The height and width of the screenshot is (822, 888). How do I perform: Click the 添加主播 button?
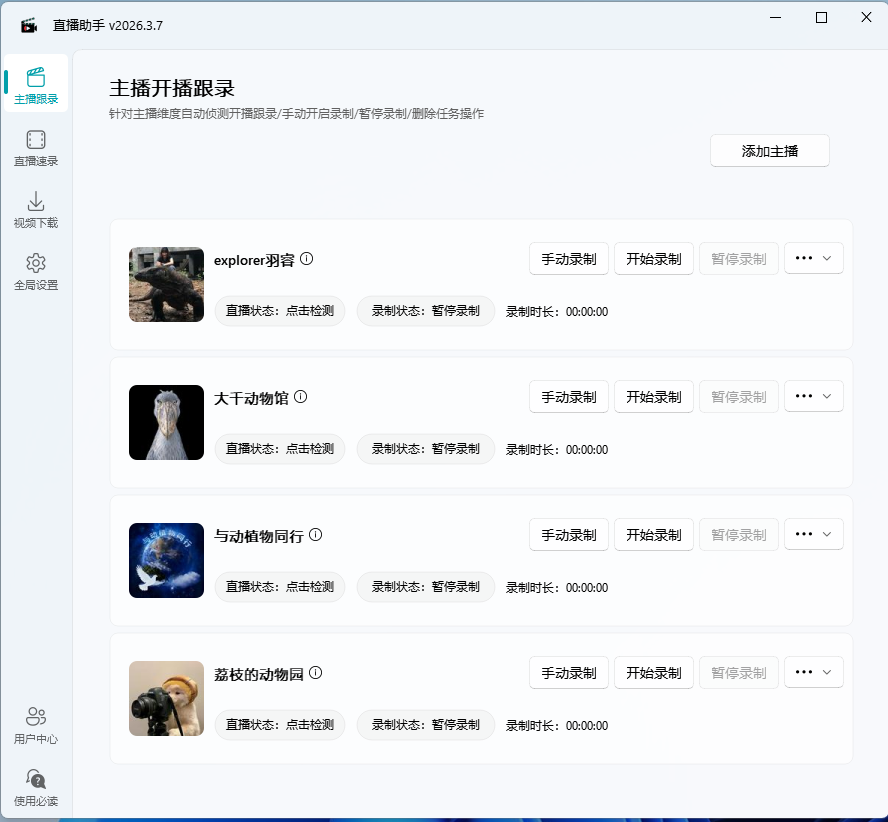[x=769, y=150]
